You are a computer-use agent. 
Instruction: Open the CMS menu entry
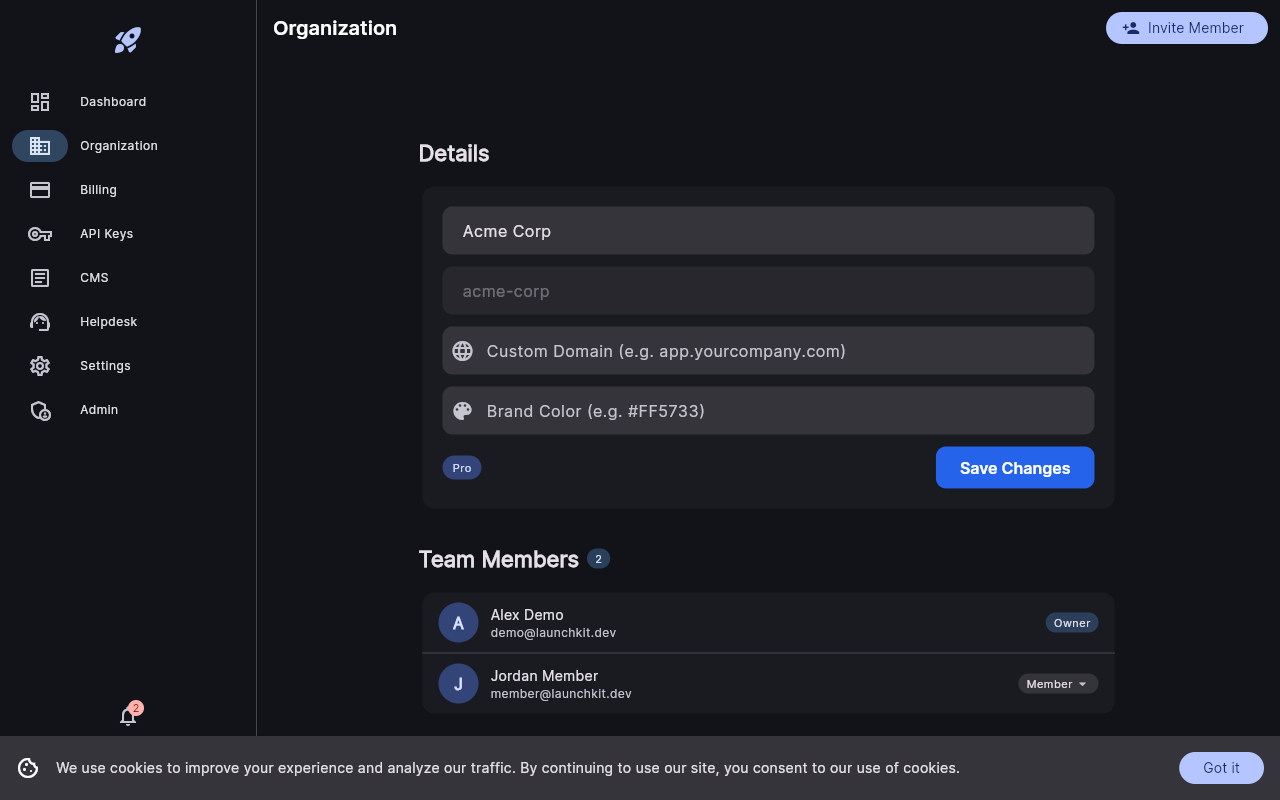pos(128,278)
